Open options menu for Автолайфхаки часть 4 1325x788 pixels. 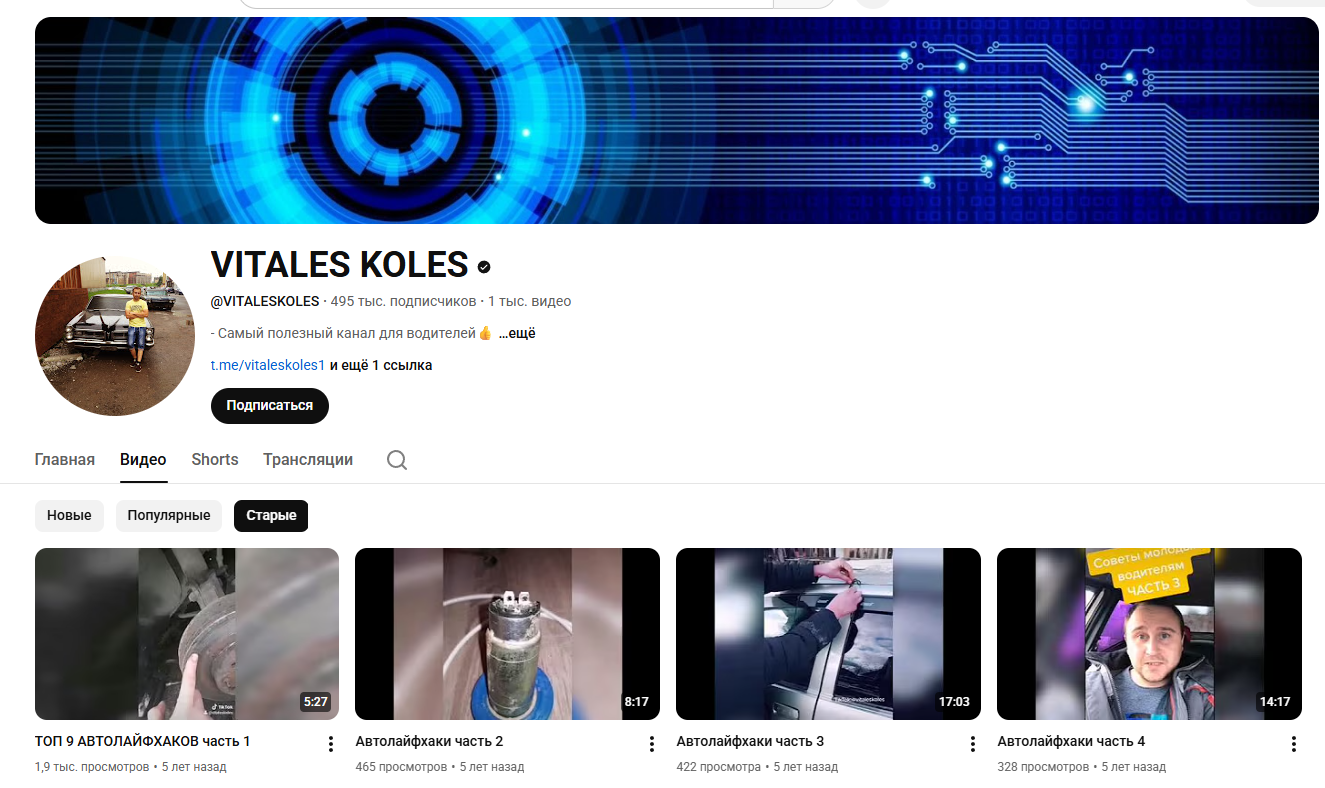click(x=1293, y=744)
